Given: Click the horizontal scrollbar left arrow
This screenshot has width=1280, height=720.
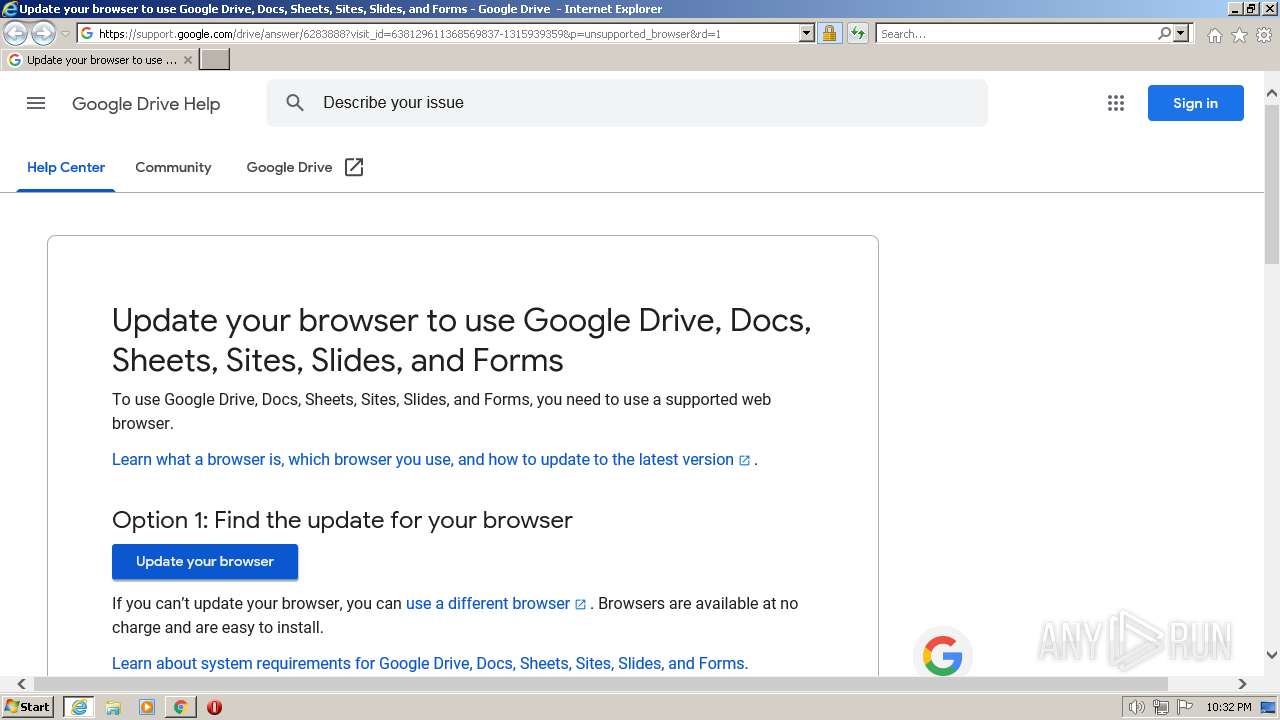Looking at the screenshot, I should click(x=21, y=684).
